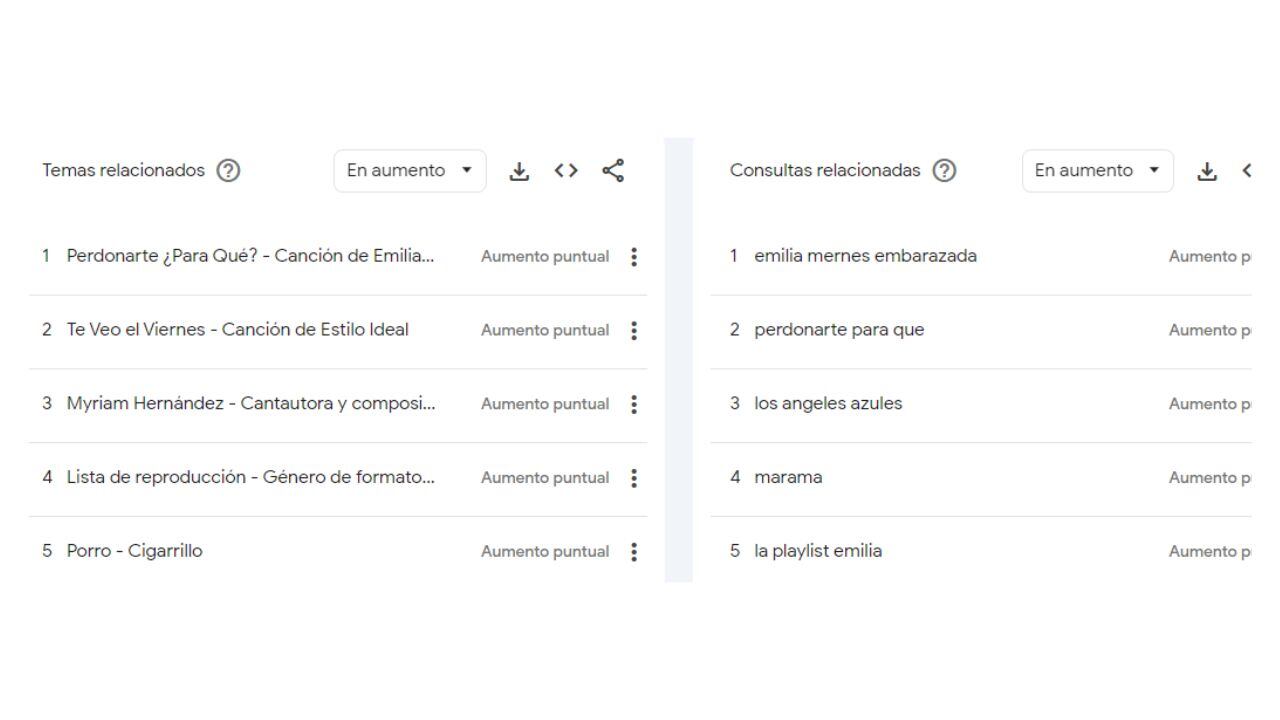Viewport: 1280px width, 720px height.
Task: Download the Temas relacionados data as CSV
Action: coord(518,171)
